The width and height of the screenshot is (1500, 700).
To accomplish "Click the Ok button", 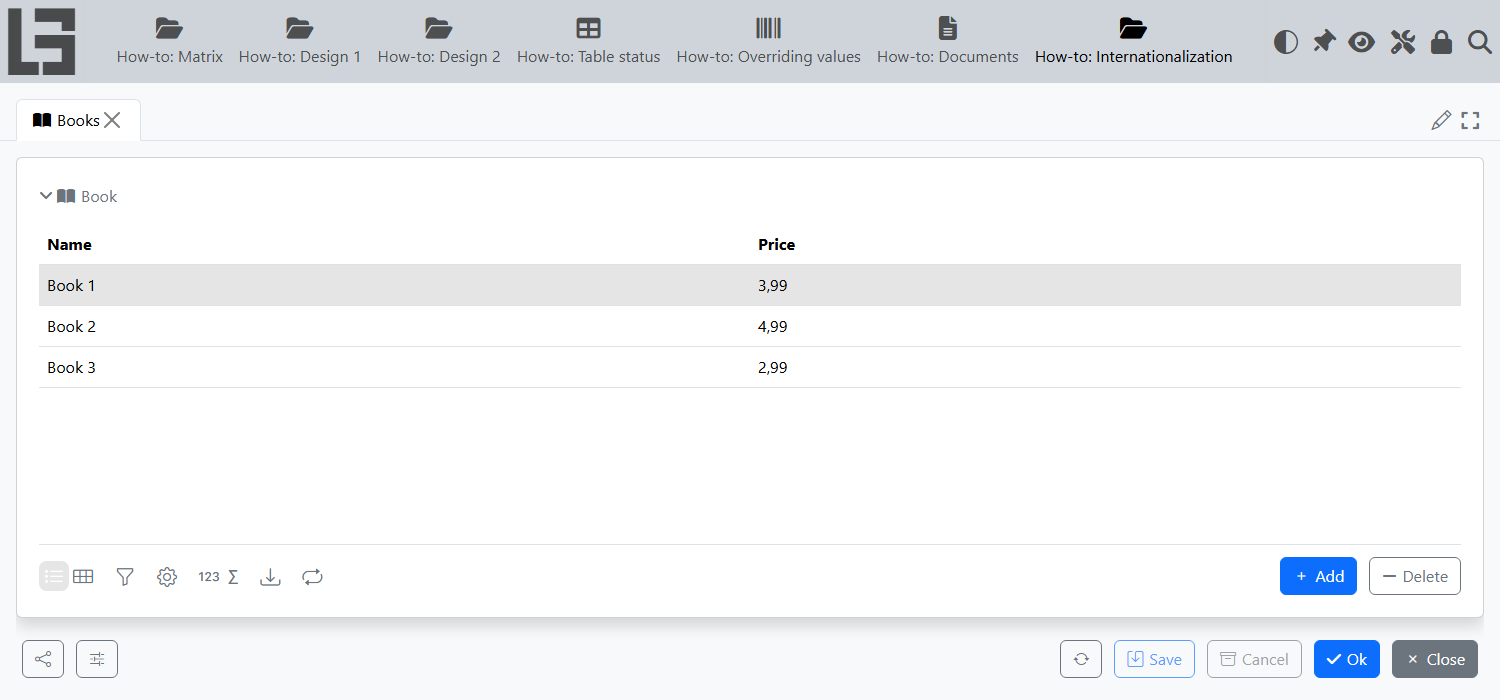I will tap(1347, 659).
